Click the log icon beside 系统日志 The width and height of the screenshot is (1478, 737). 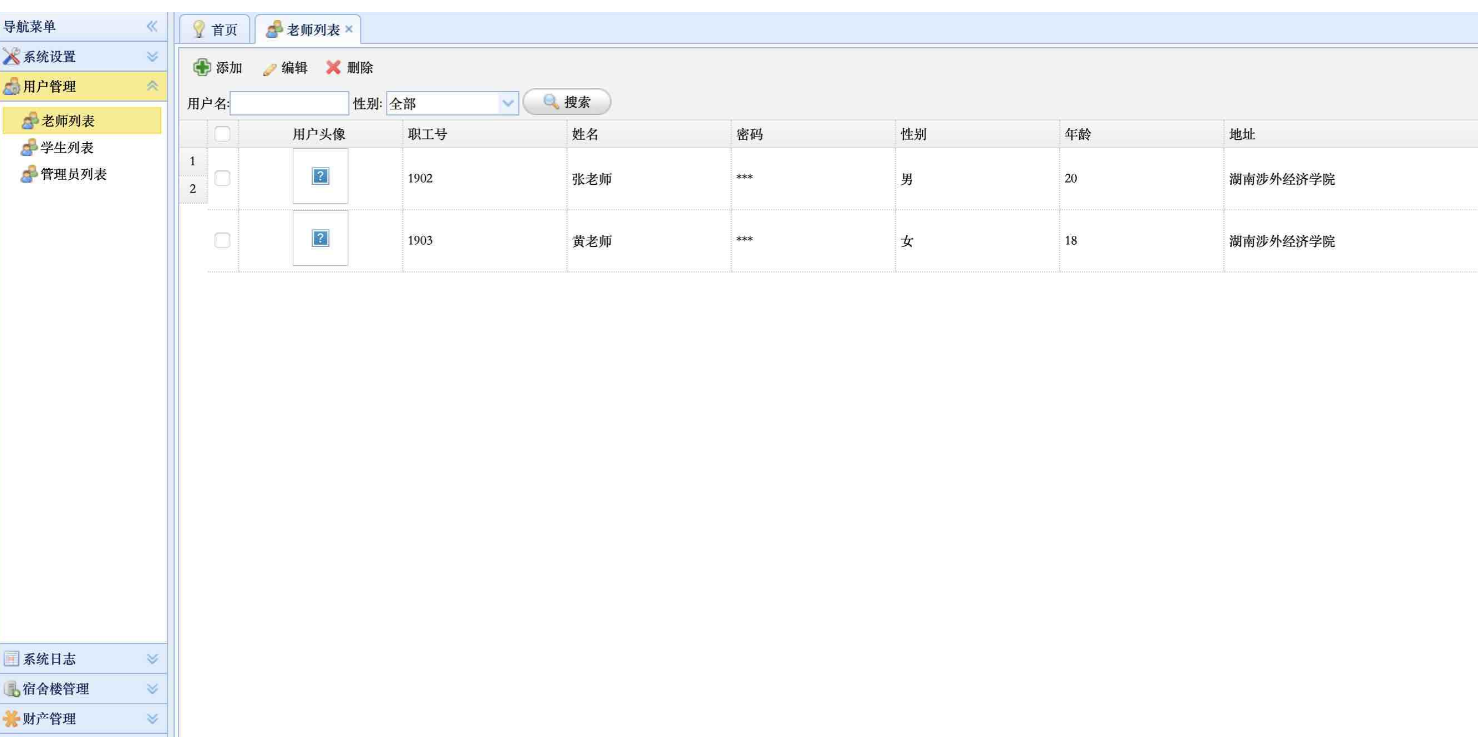11,658
